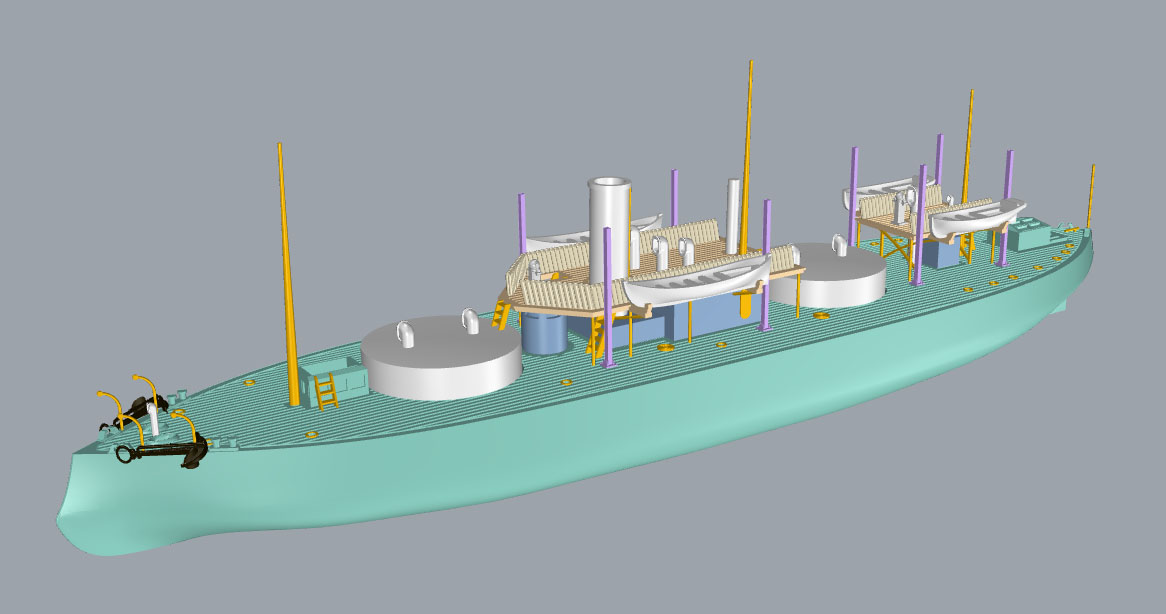Screen dimensions: 1166x614
Task: Pick the thin gray pipe behind the funnel
Action: [x=735, y=214]
